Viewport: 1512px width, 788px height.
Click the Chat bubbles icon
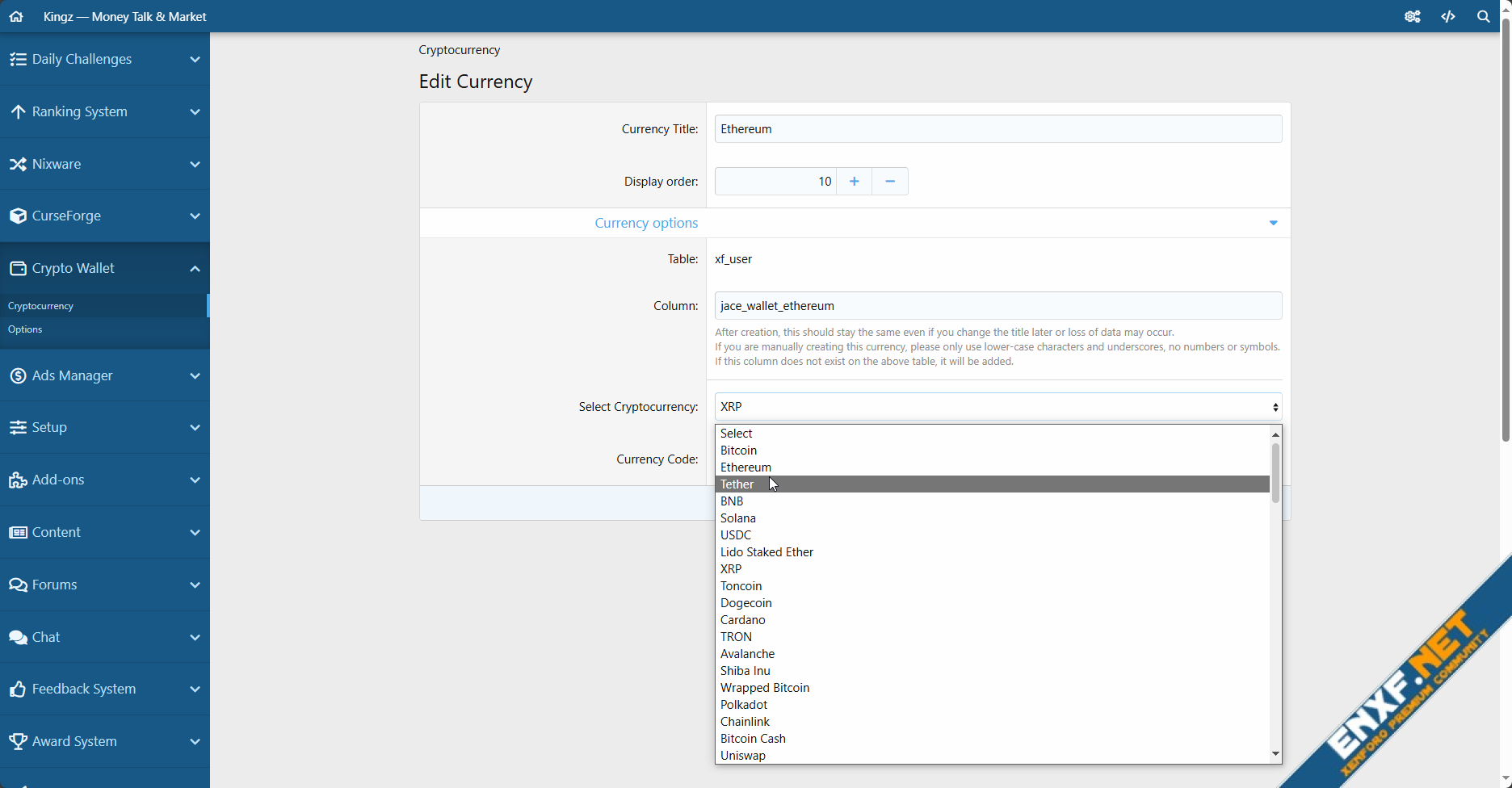(18, 637)
